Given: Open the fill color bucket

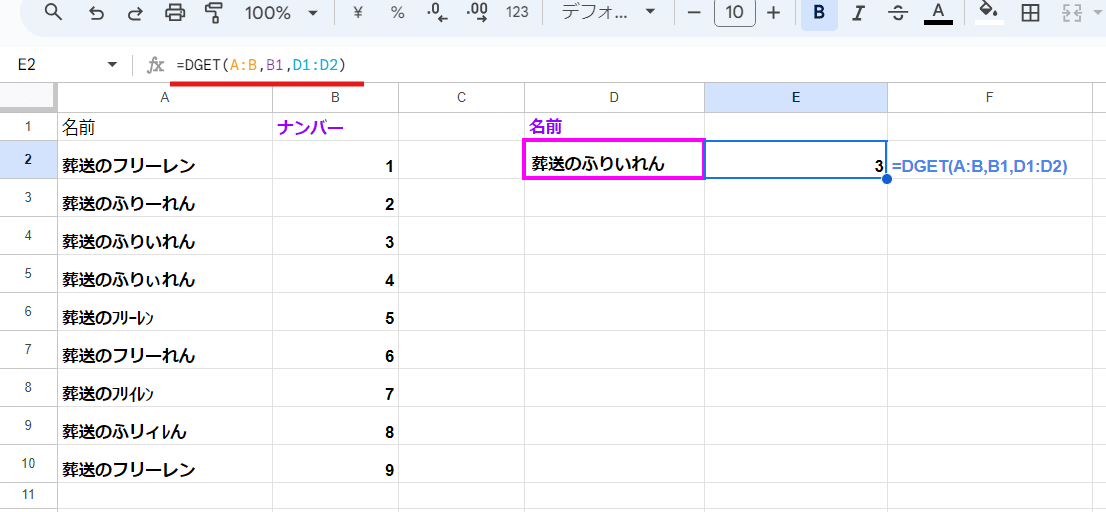Looking at the screenshot, I should click(990, 12).
